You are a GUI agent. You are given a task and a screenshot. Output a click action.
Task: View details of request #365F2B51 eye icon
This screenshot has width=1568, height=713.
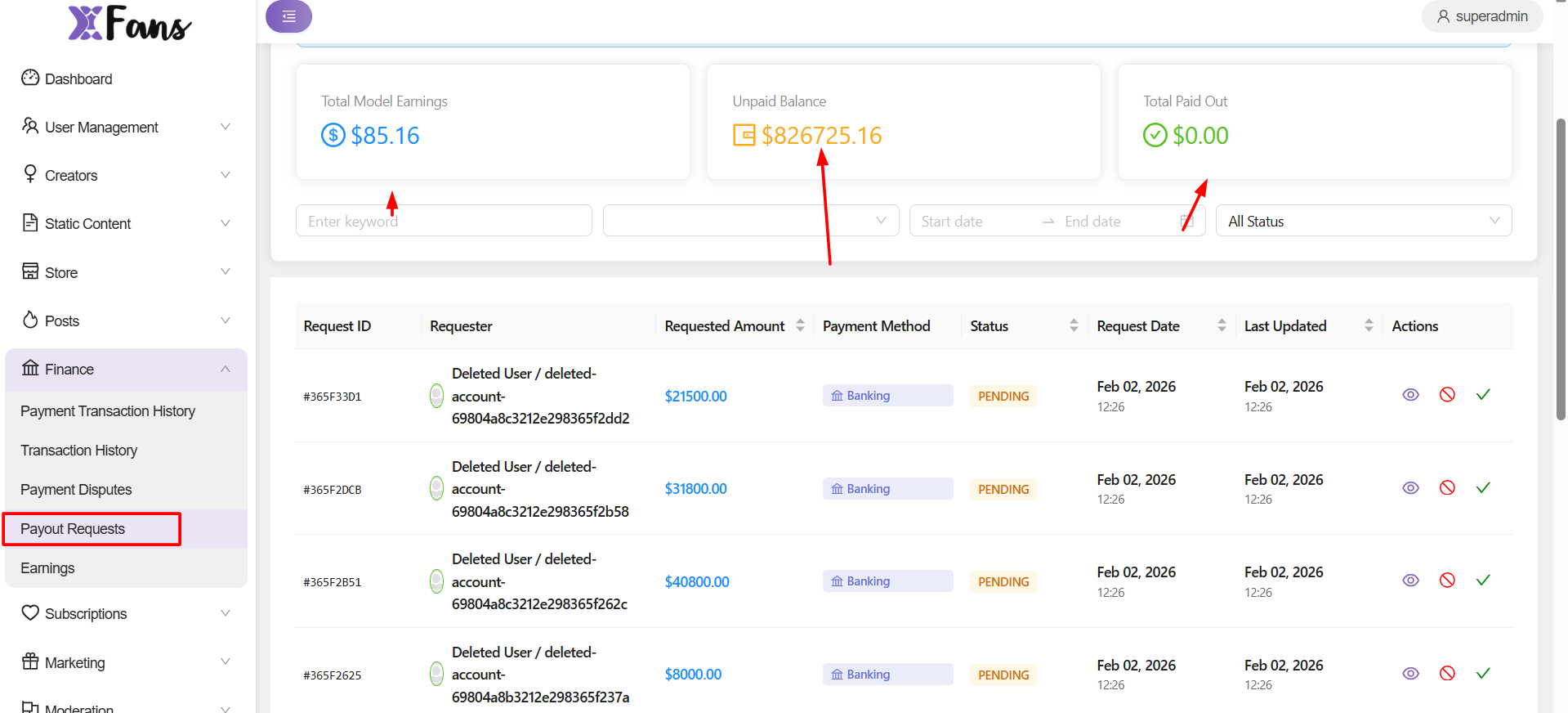click(x=1409, y=581)
